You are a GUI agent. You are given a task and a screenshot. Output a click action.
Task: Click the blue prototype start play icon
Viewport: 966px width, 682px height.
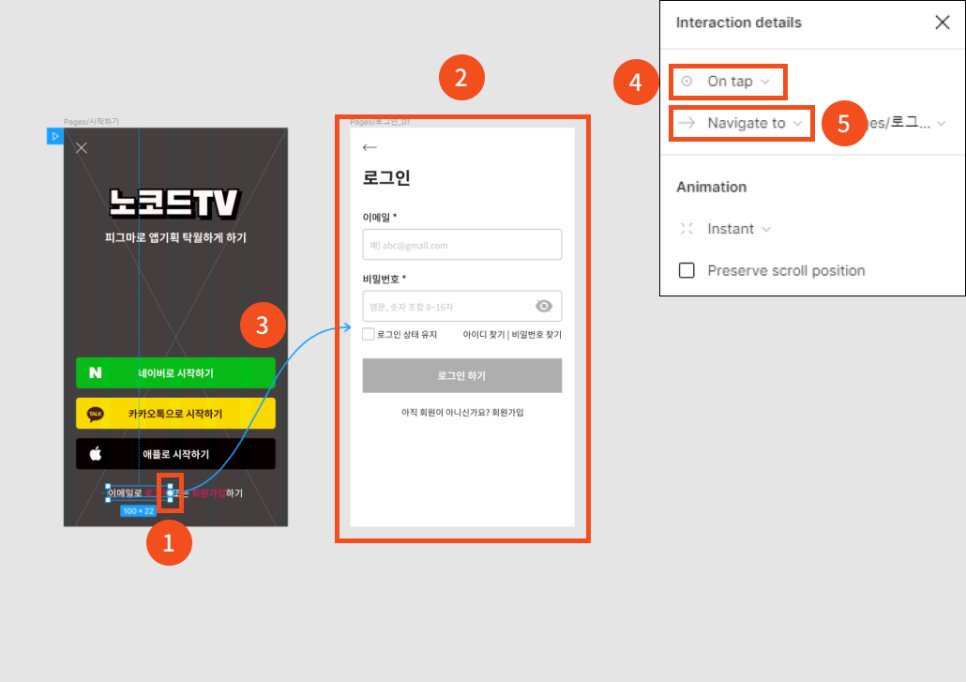[x=55, y=136]
